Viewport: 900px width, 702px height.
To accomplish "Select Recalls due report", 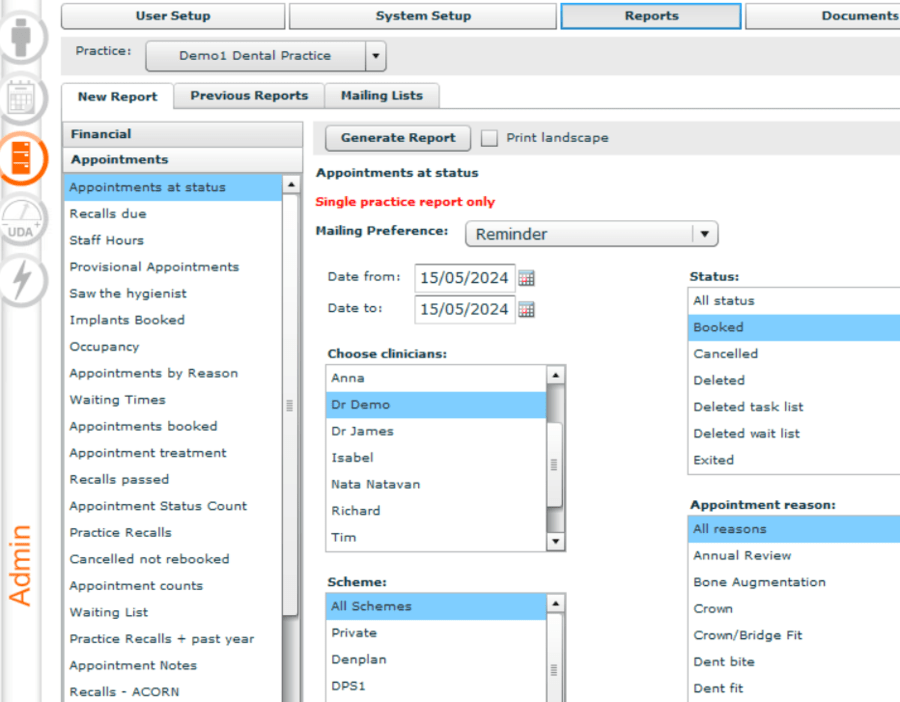I will 108,214.
